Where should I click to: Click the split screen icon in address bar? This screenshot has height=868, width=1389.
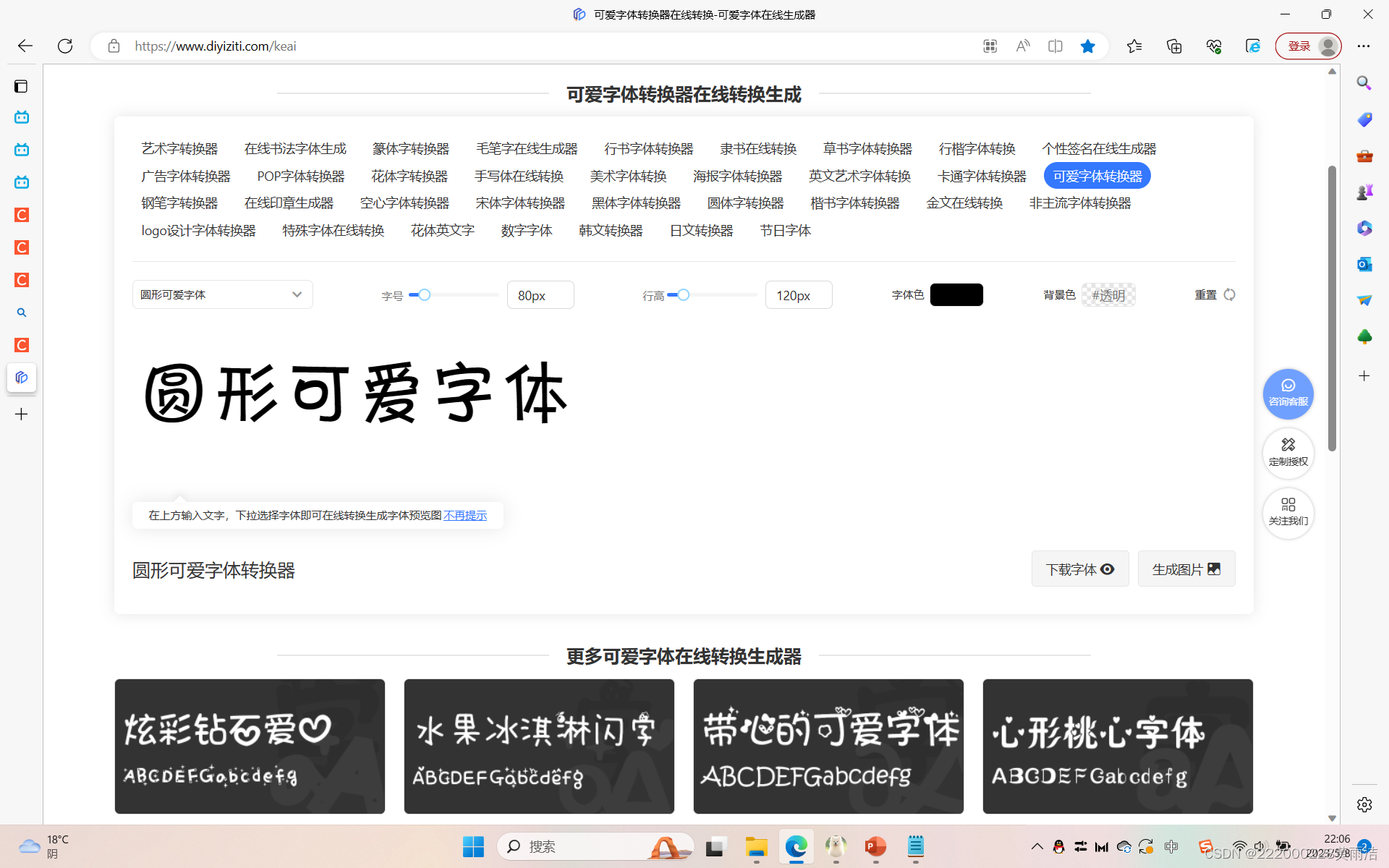coord(1055,46)
